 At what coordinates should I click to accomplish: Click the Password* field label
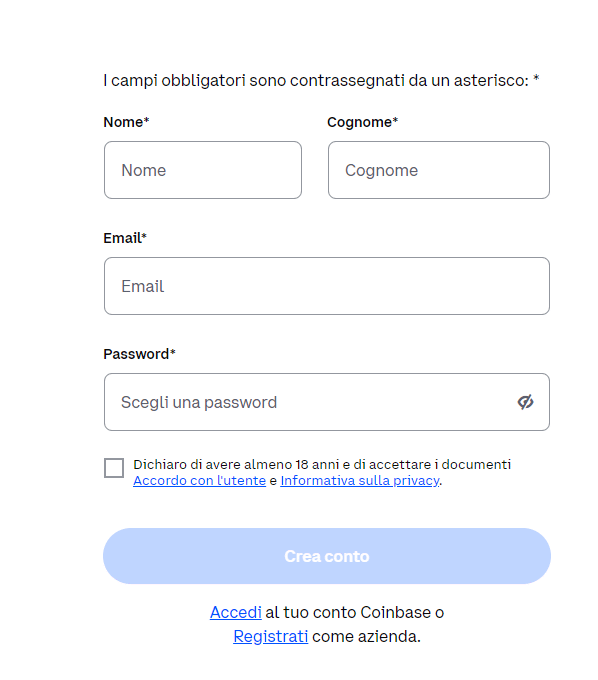pyautogui.click(x=139, y=354)
